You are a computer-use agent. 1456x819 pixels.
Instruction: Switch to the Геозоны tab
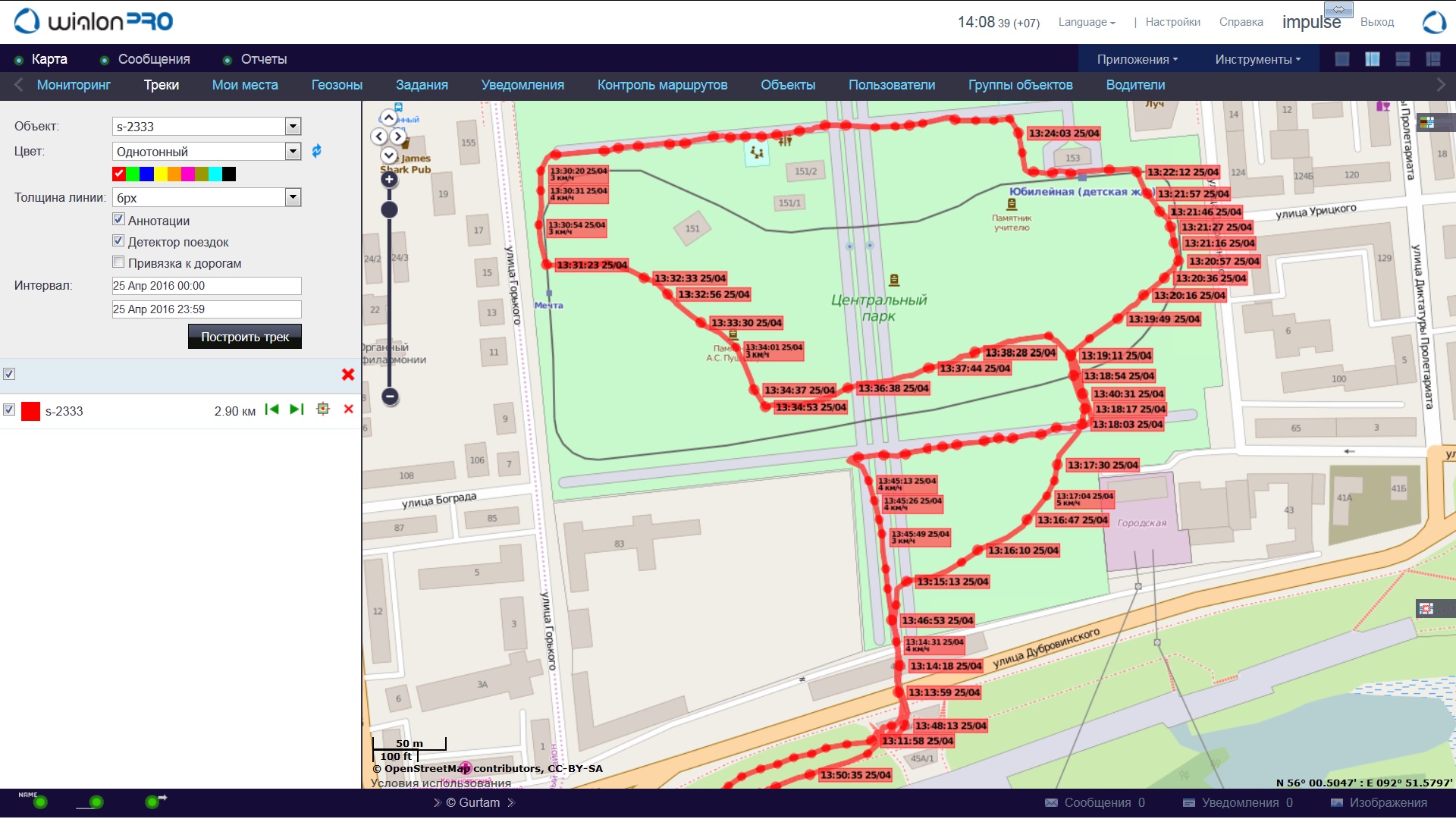click(337, 85)
